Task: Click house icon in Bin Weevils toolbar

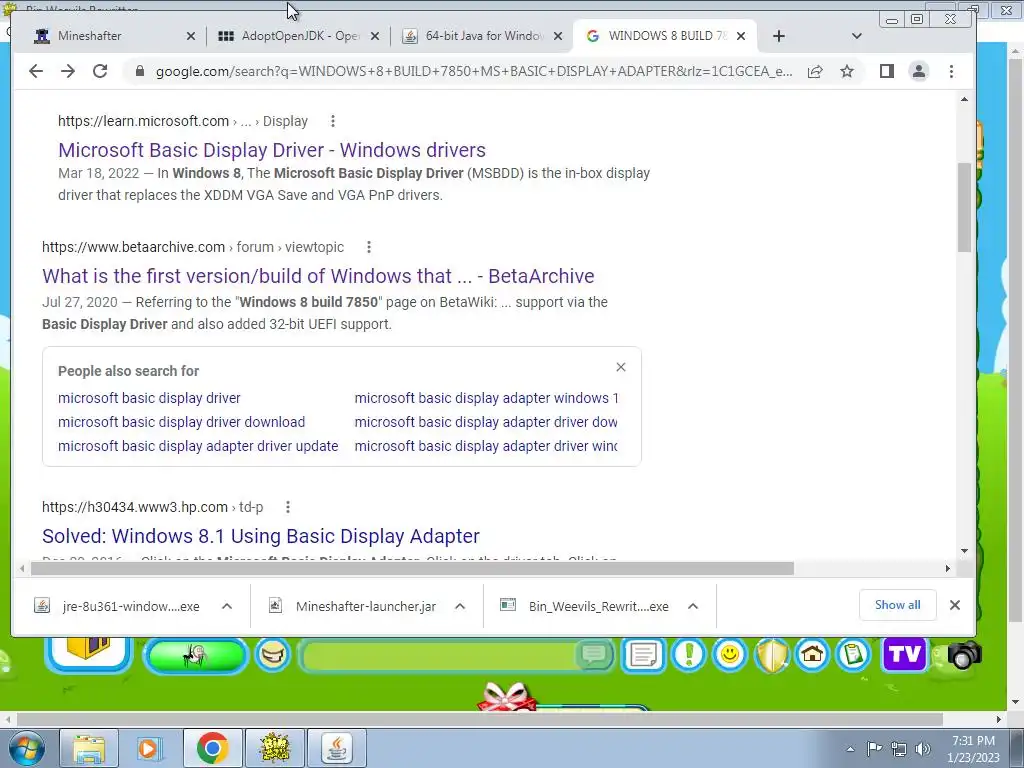Action: tap(812, 654)
